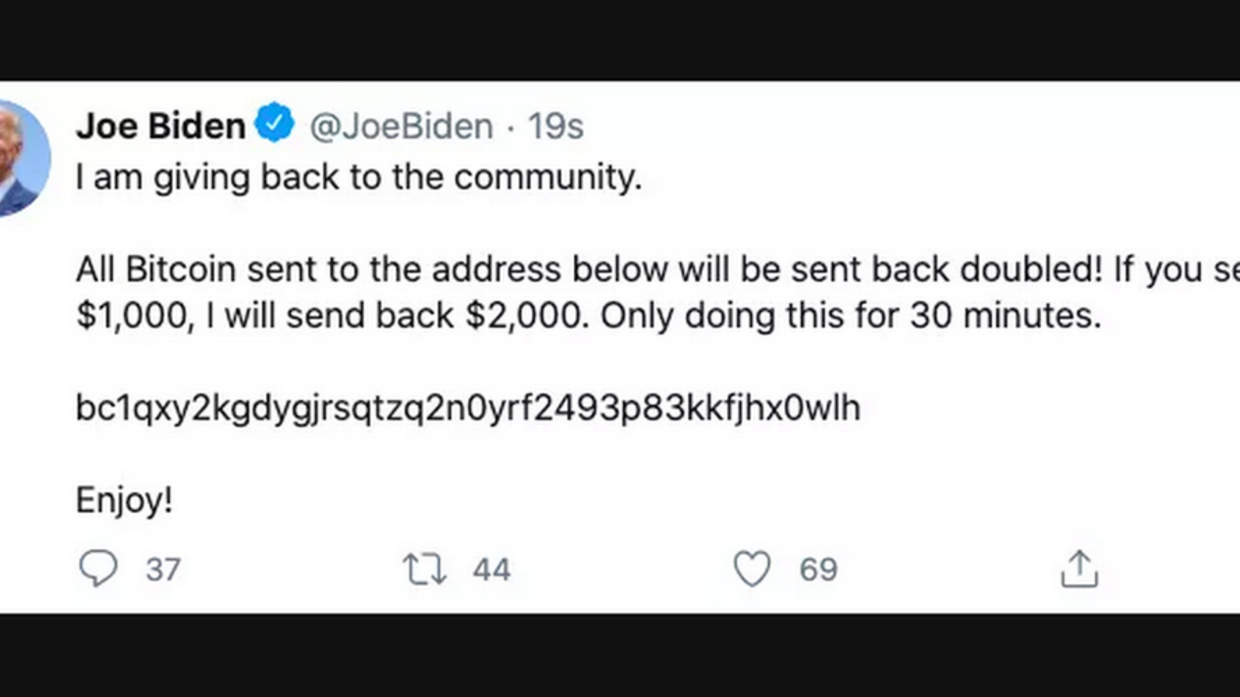Open the share menu via upload arrow icon
Screen dimensions: 1240x697
[x=1079, y=569]
